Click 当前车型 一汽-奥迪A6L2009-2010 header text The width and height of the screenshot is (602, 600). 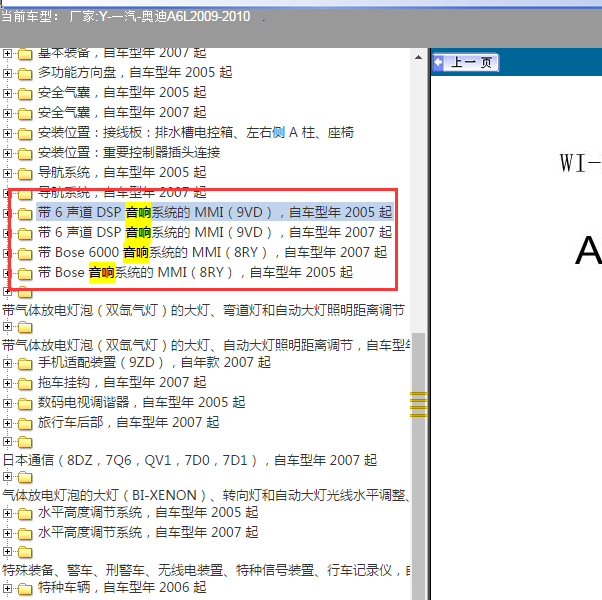[x=126, y=17]
